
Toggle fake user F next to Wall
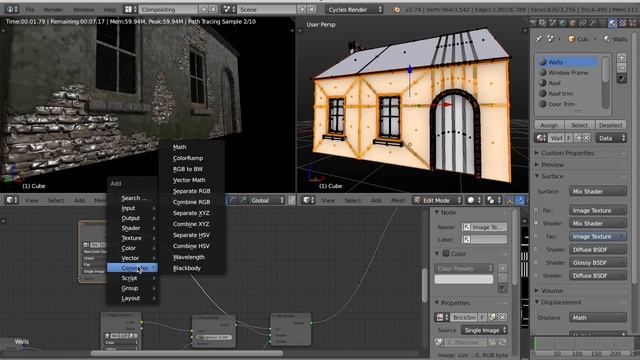[569, 138]
